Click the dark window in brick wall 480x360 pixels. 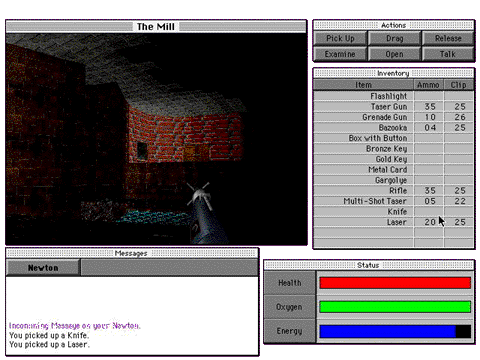(142, 149)
